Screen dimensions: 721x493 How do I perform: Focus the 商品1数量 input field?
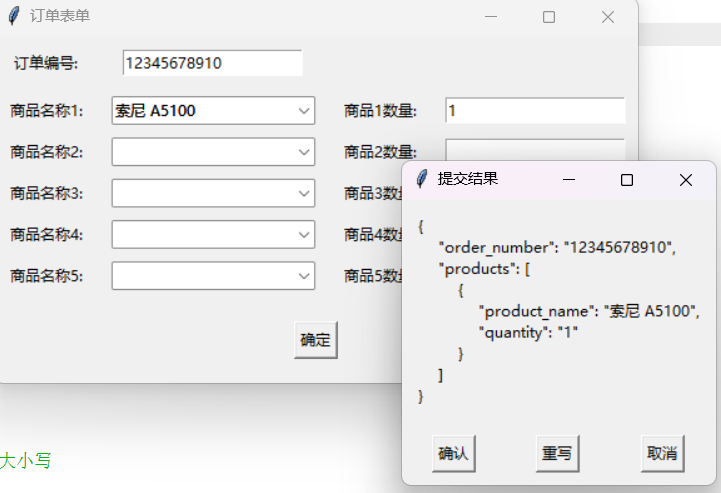pyautogui.click(x=535, y=110)
